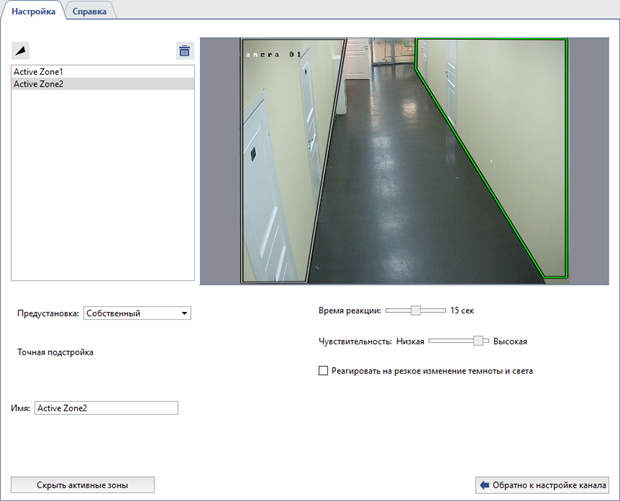Click the Высокая sensitivity label

(509, 341)
